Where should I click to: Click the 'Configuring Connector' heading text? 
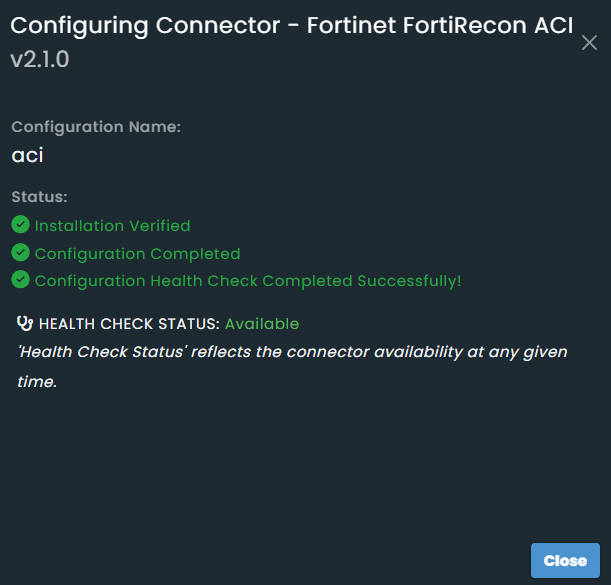(x=142, y=26)
